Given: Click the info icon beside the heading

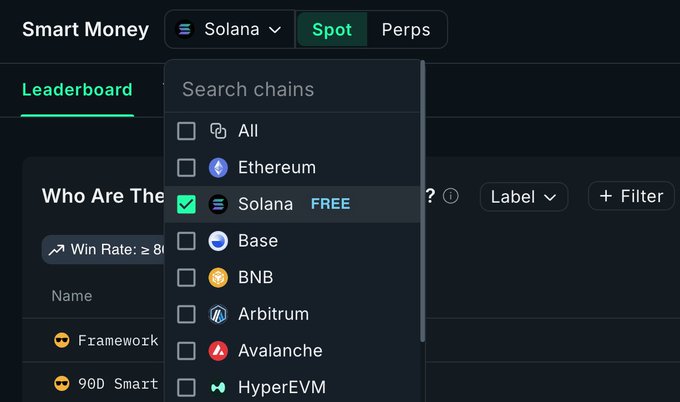Looking at the screenshot, I should [x=451, y=196].
